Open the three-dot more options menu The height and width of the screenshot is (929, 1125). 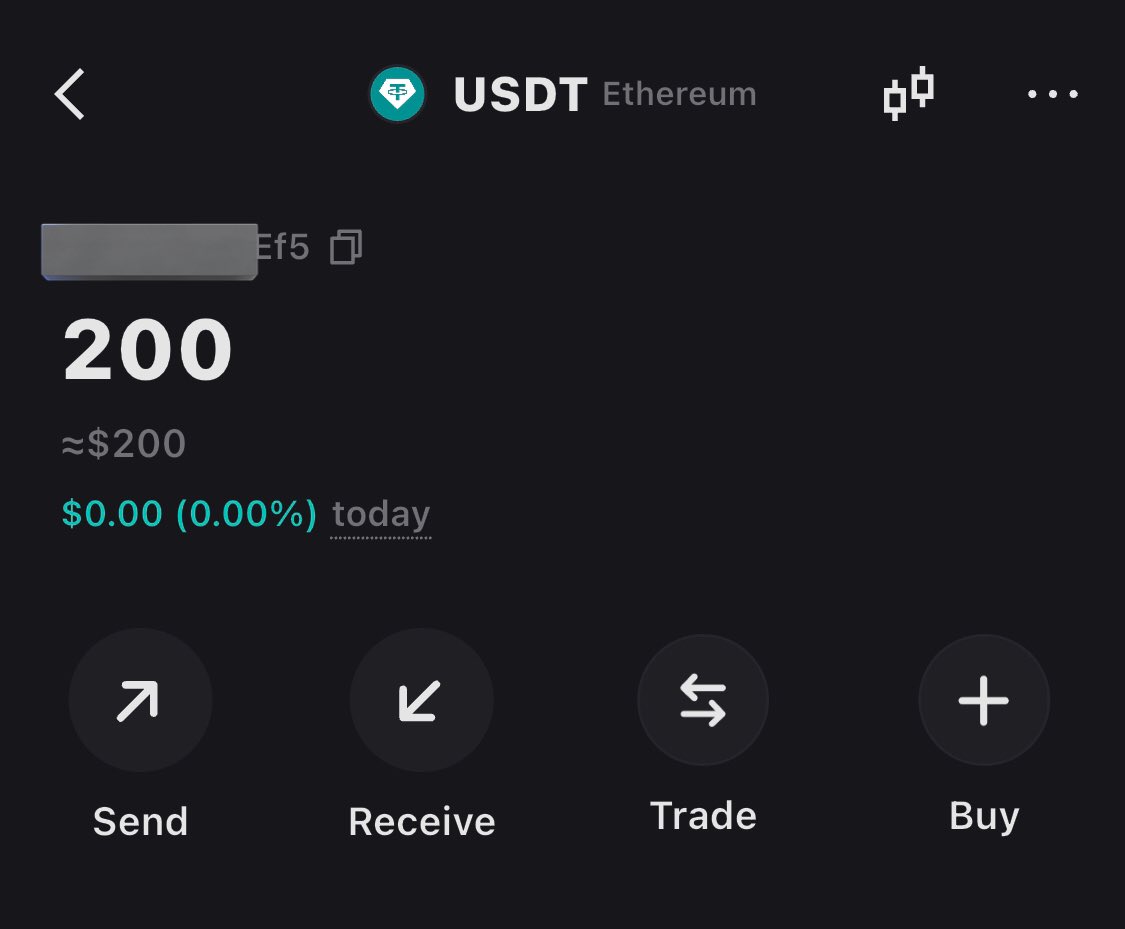(x=1053, y=94)
